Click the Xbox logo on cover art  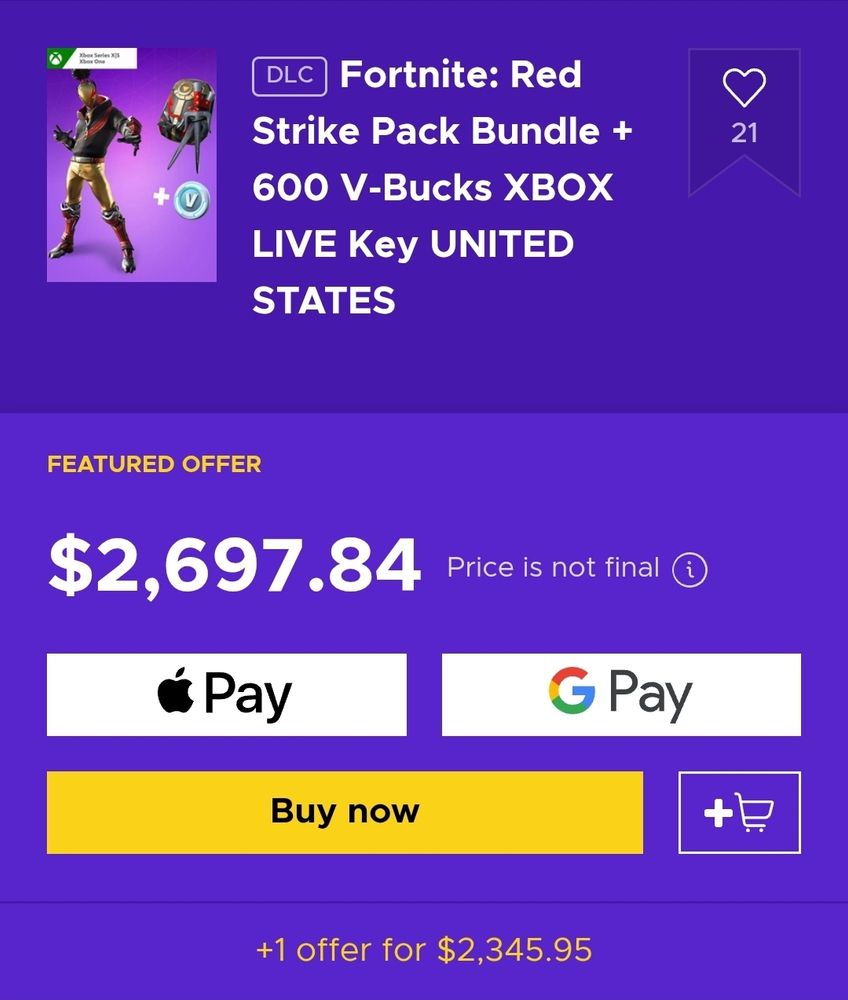[x=57, y=59]
